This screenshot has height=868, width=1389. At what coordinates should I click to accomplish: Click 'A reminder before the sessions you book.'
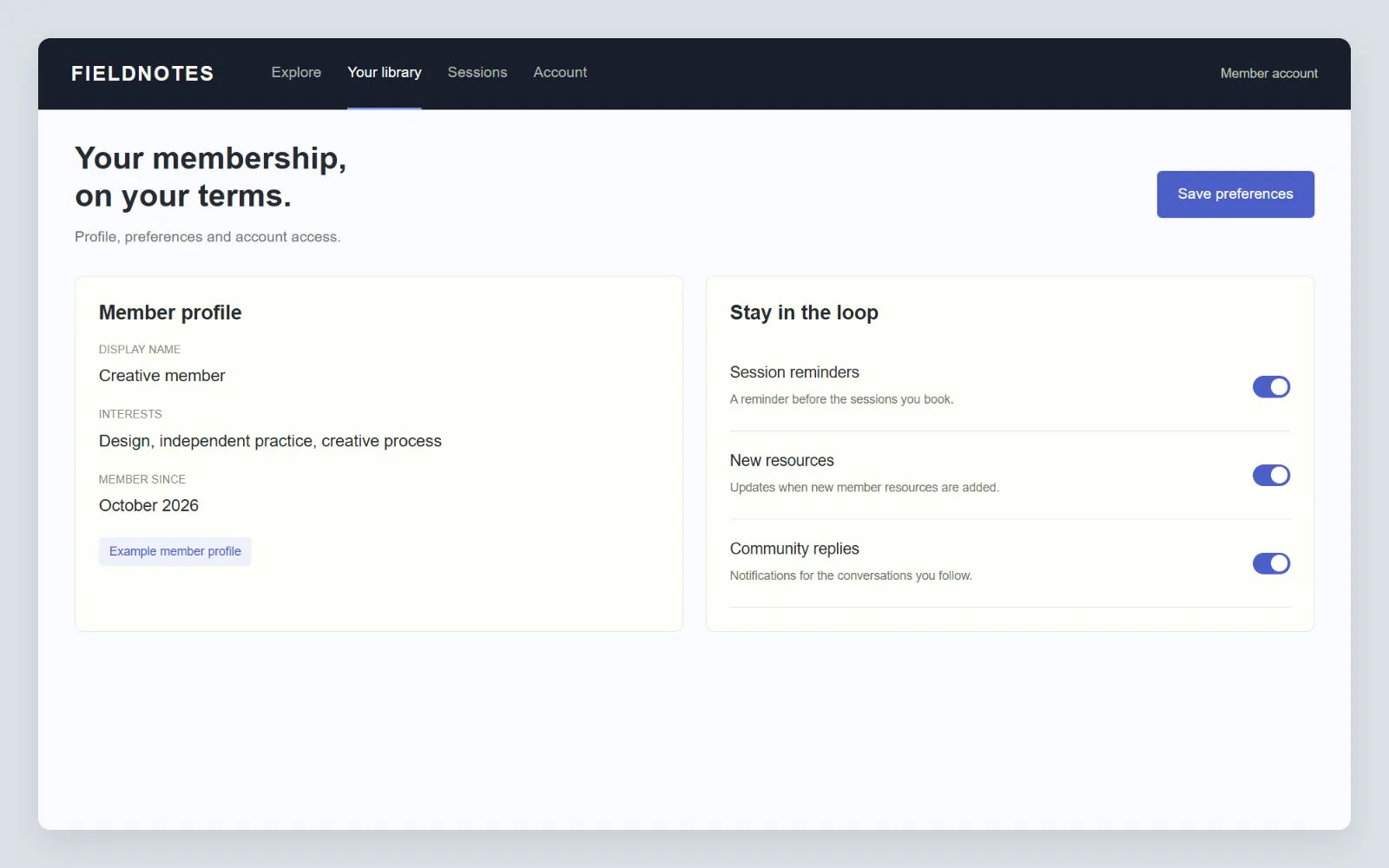[841, 400]
